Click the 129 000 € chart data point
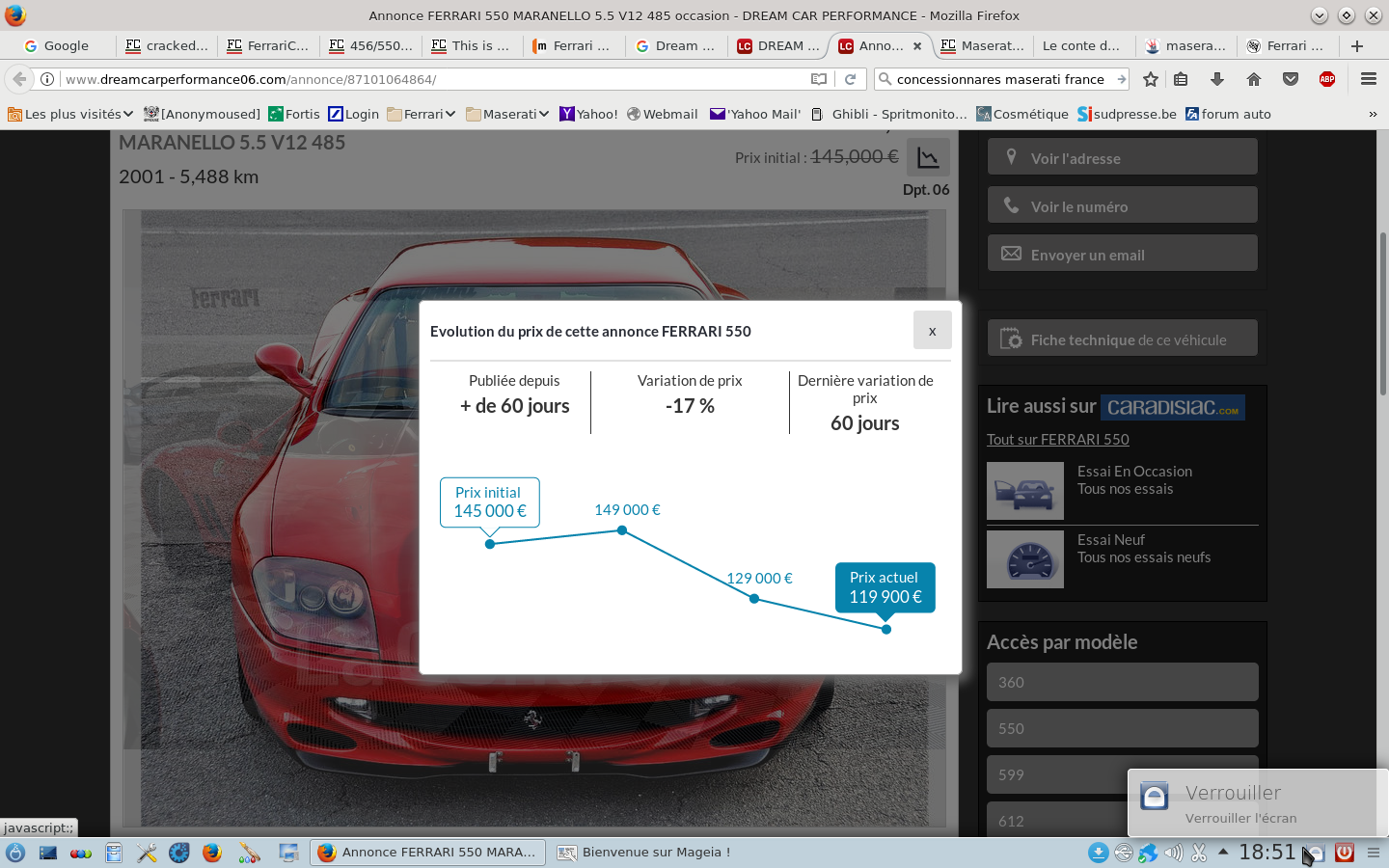 click(x=754, y=599)
